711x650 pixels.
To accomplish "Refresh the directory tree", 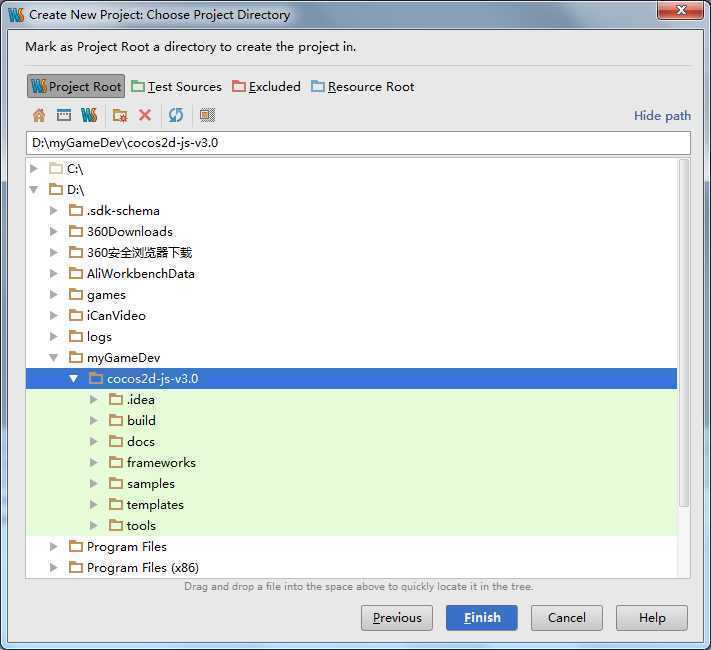I will (176, 115).
